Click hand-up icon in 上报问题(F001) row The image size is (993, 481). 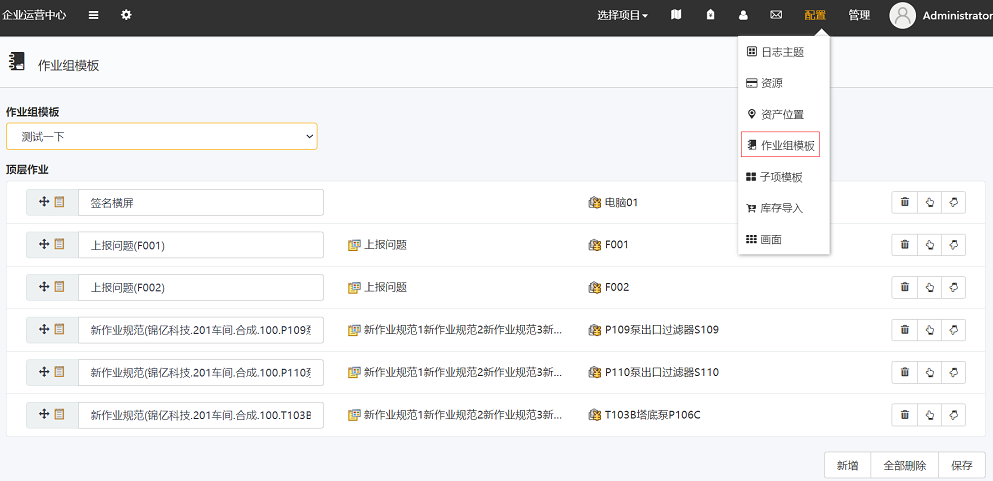929,245
